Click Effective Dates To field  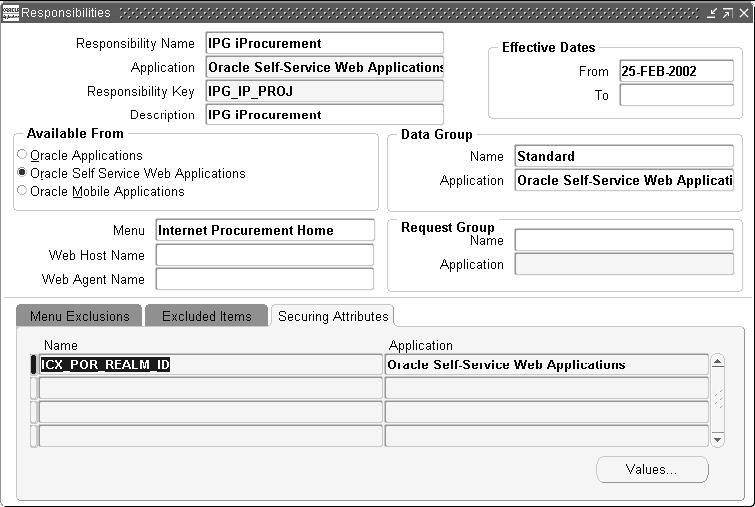click(676, 95)
